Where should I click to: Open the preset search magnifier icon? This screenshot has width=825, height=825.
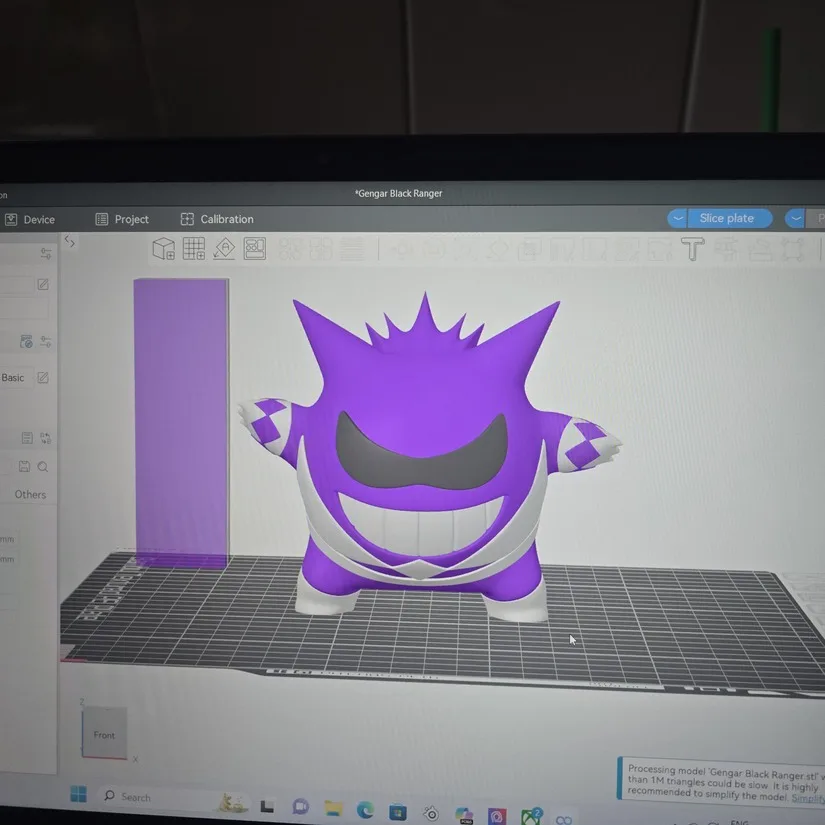pyautogui.click(x=42, y=466)
